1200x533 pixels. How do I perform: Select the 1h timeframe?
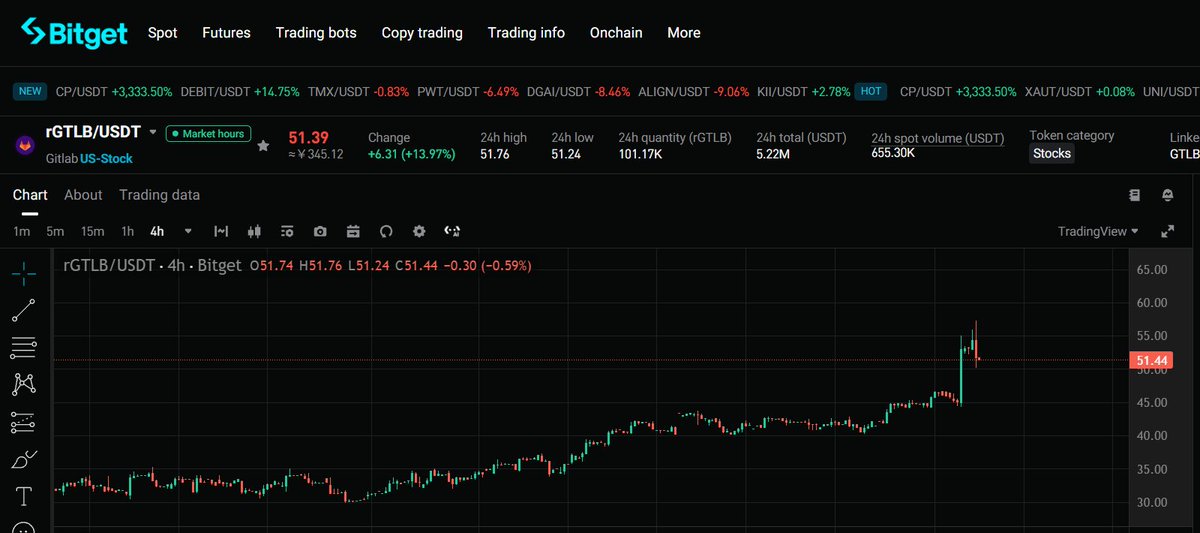coord(127,231)
